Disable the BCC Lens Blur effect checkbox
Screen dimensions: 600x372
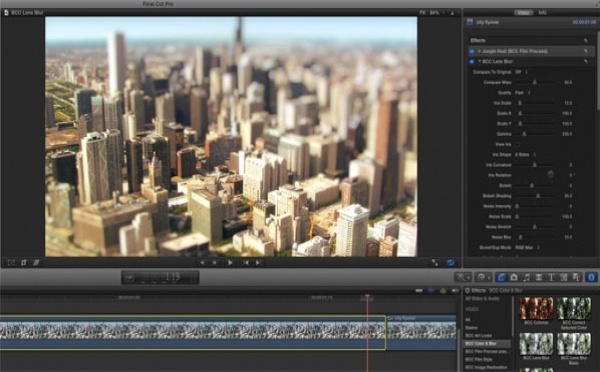(x=471, y=61)
